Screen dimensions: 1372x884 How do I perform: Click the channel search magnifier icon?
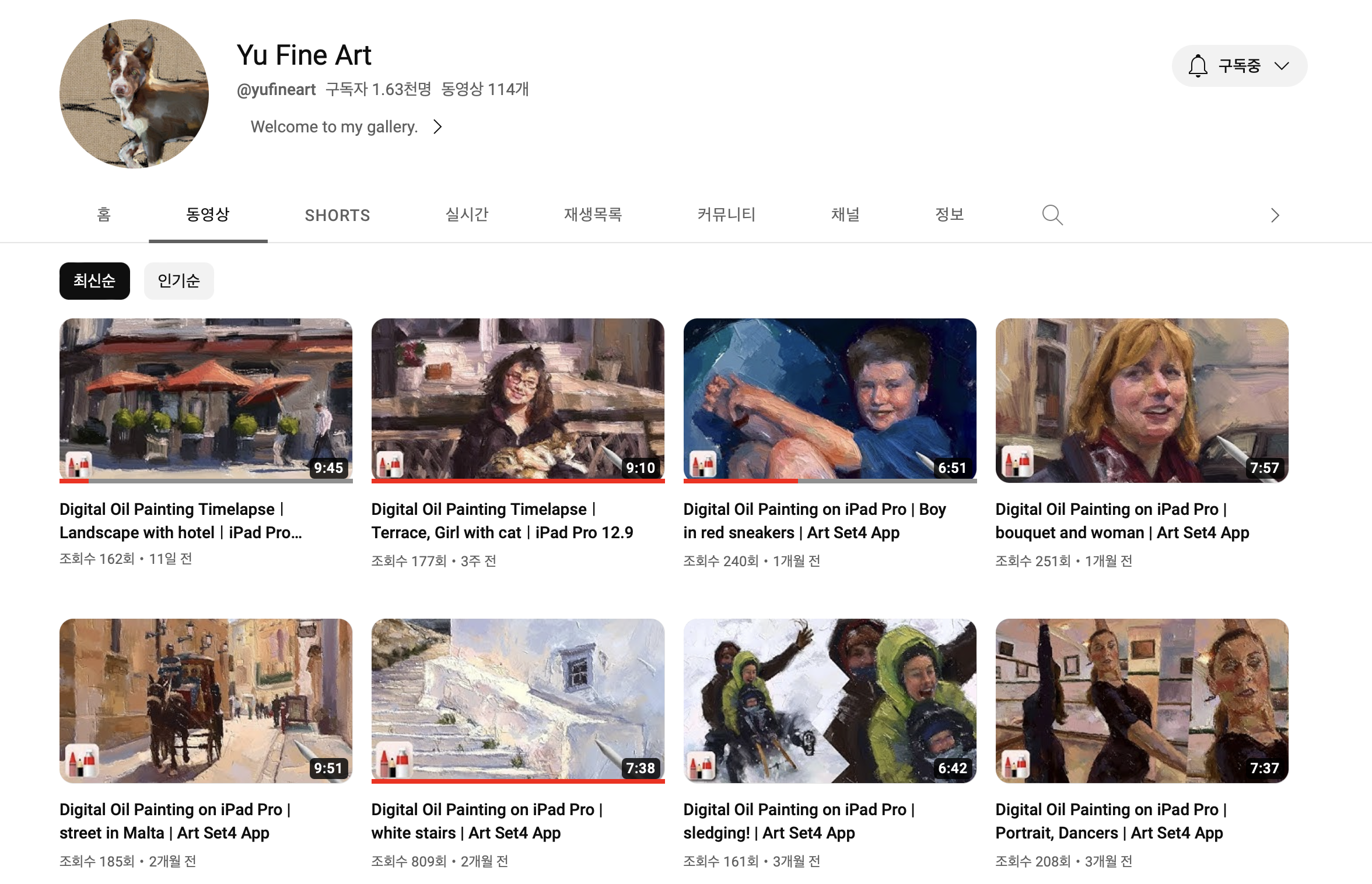click(1052, 215)
